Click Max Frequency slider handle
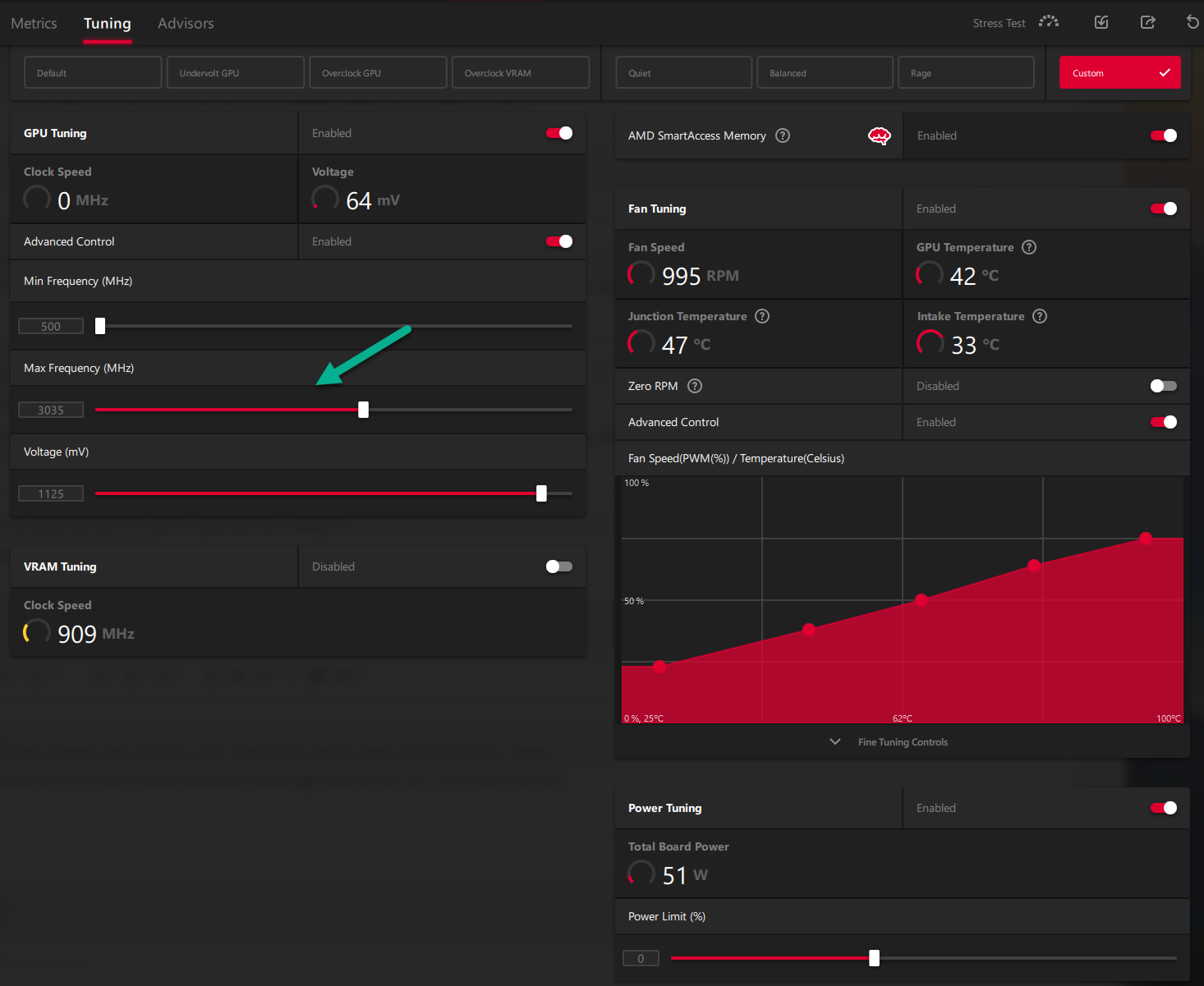This screenshot has width=1204, height=986. [364, 410]
